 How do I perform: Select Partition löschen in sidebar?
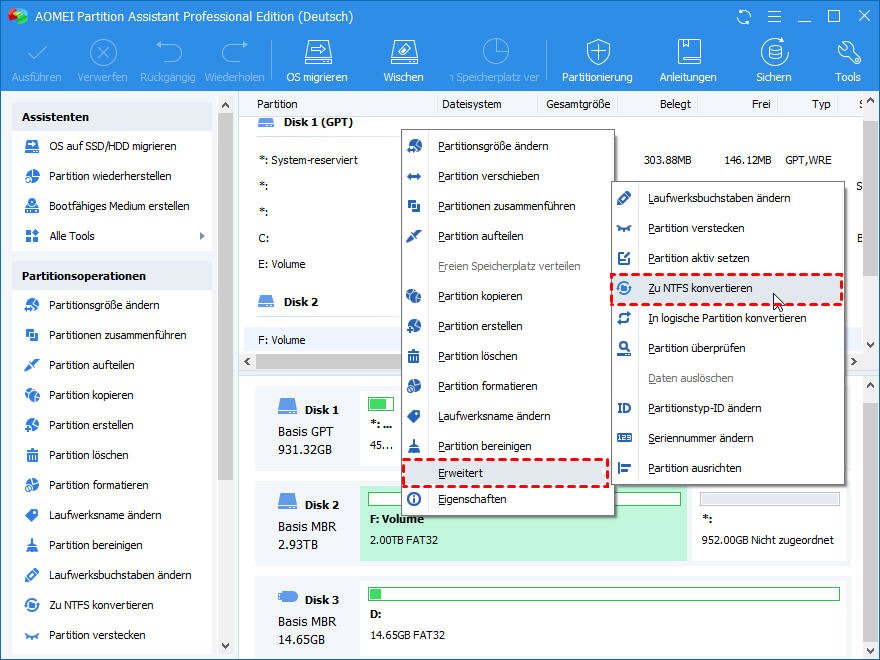point(89,455)
